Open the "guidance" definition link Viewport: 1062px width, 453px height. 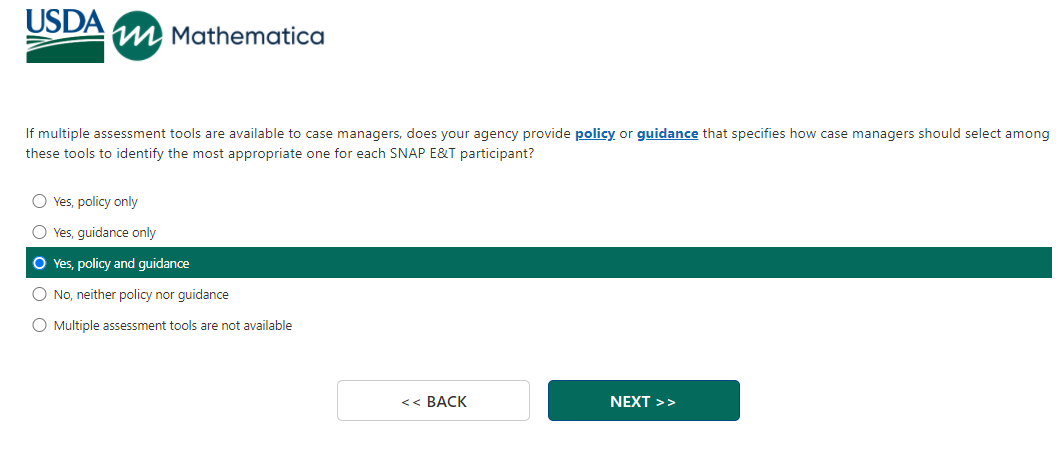667,134
